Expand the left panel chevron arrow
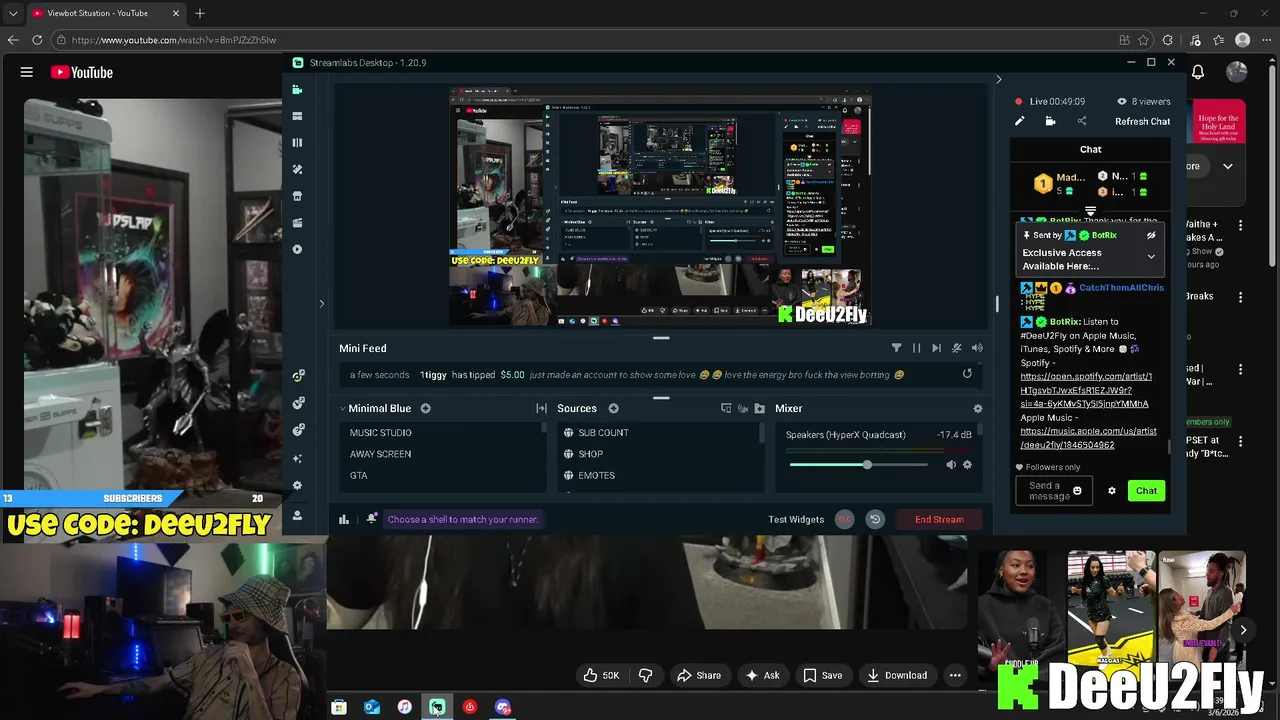Image resolution: width=1280 pixels, height=720 pixels. (x=321, y=303)
